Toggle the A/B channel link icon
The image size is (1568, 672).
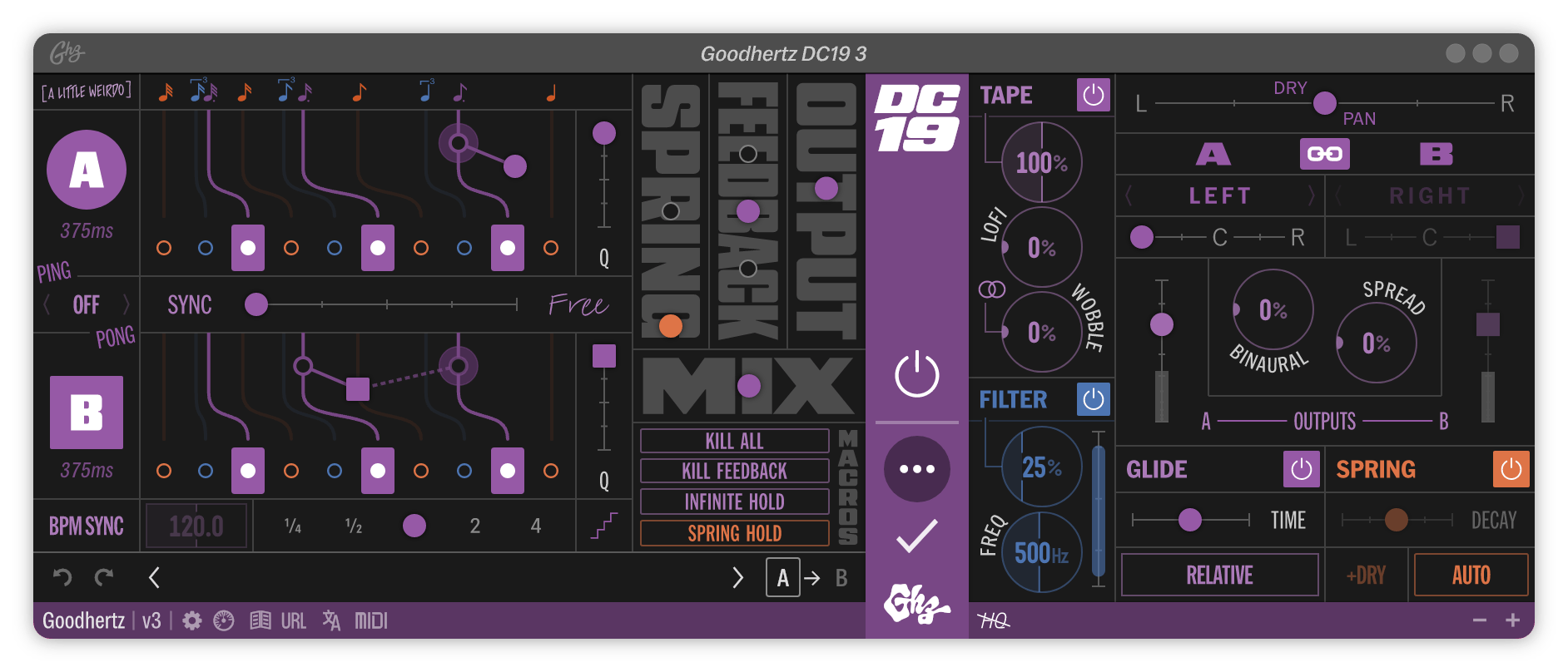[x=1324, y=154]
